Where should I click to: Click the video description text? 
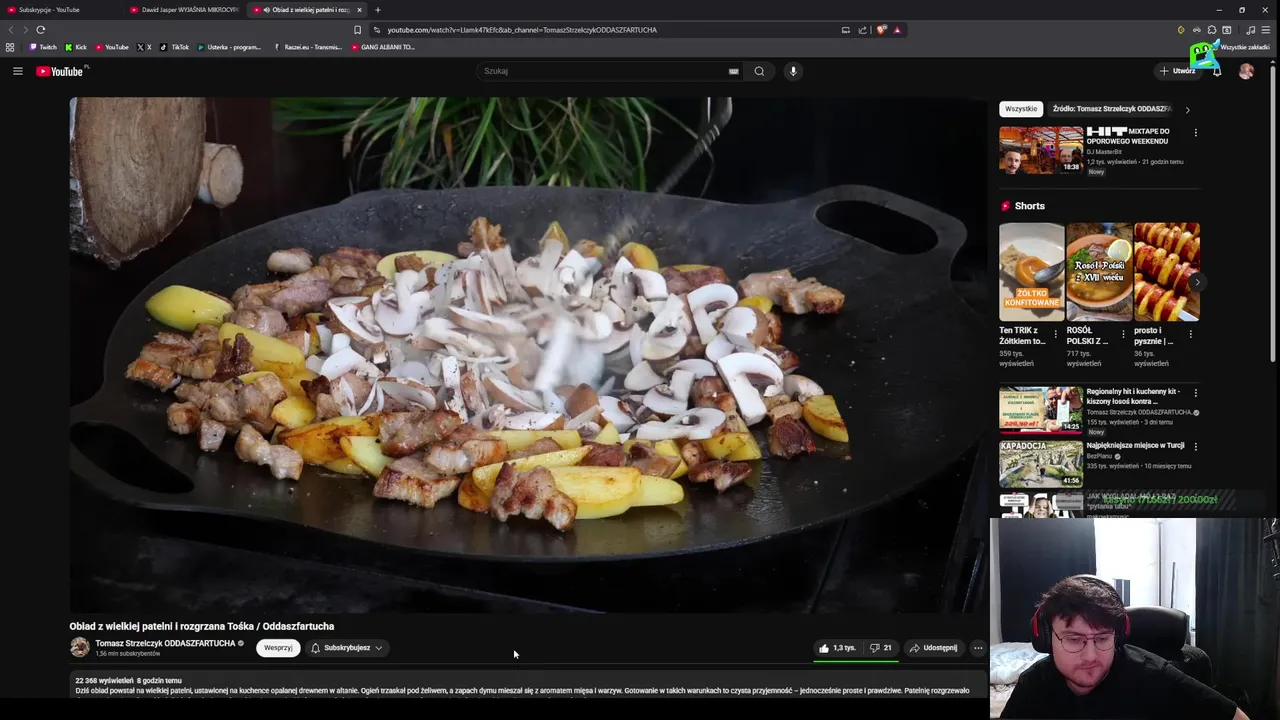click(x=522, y=690)
